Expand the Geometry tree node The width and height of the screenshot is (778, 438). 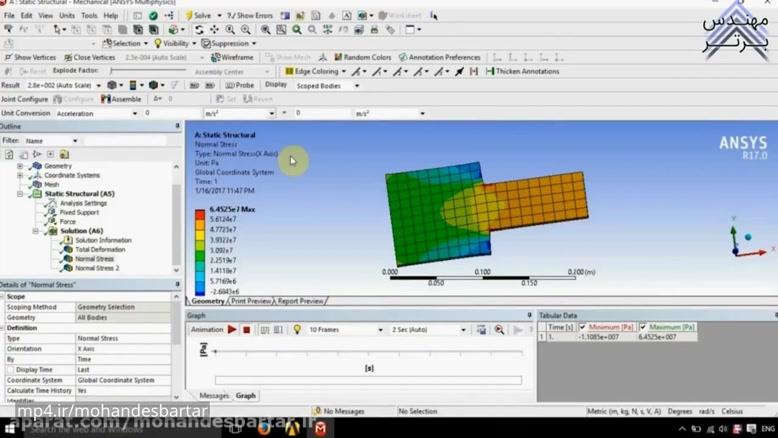[x=20, y=166]
